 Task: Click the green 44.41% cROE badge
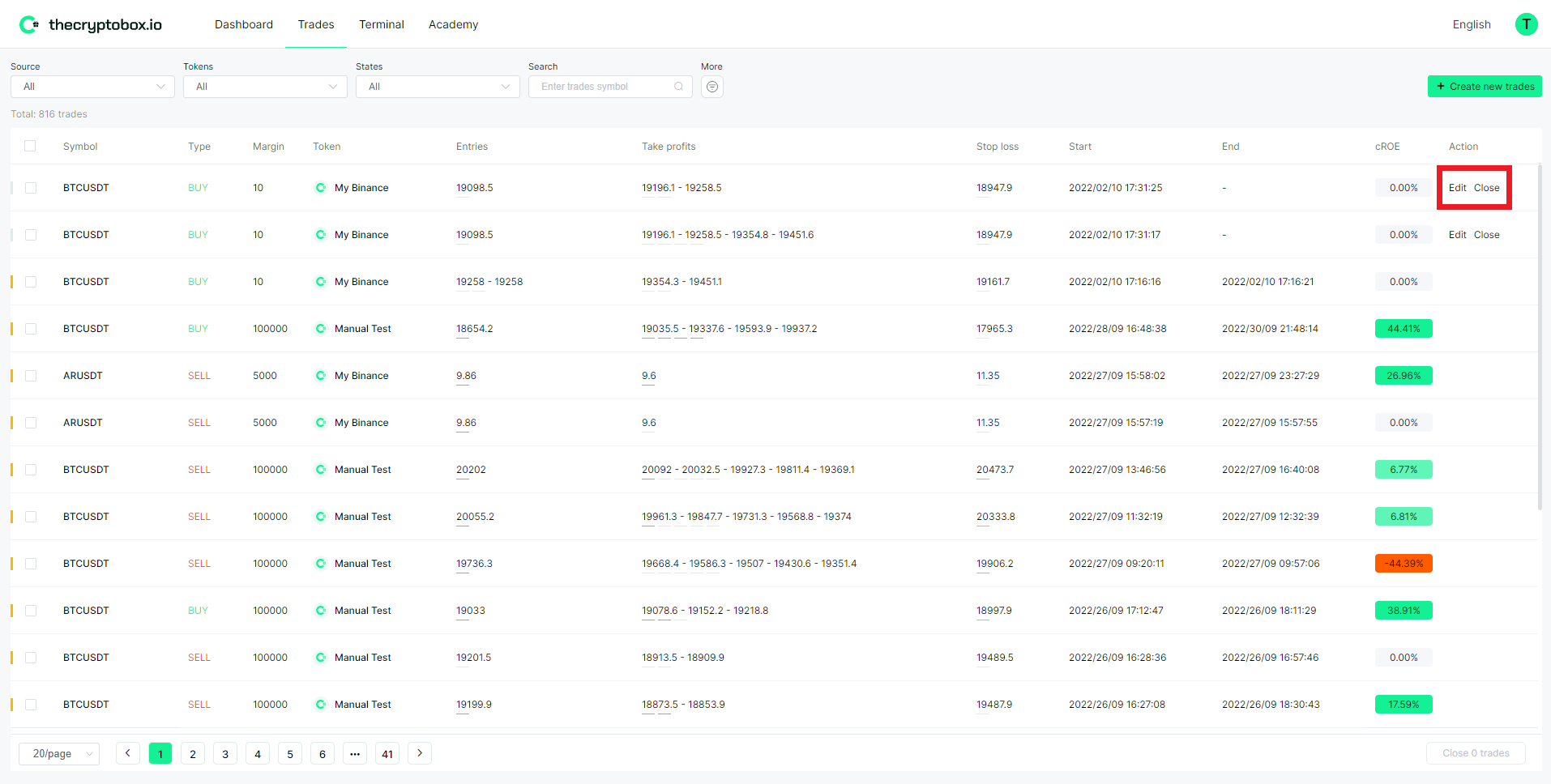point(1403,329)
